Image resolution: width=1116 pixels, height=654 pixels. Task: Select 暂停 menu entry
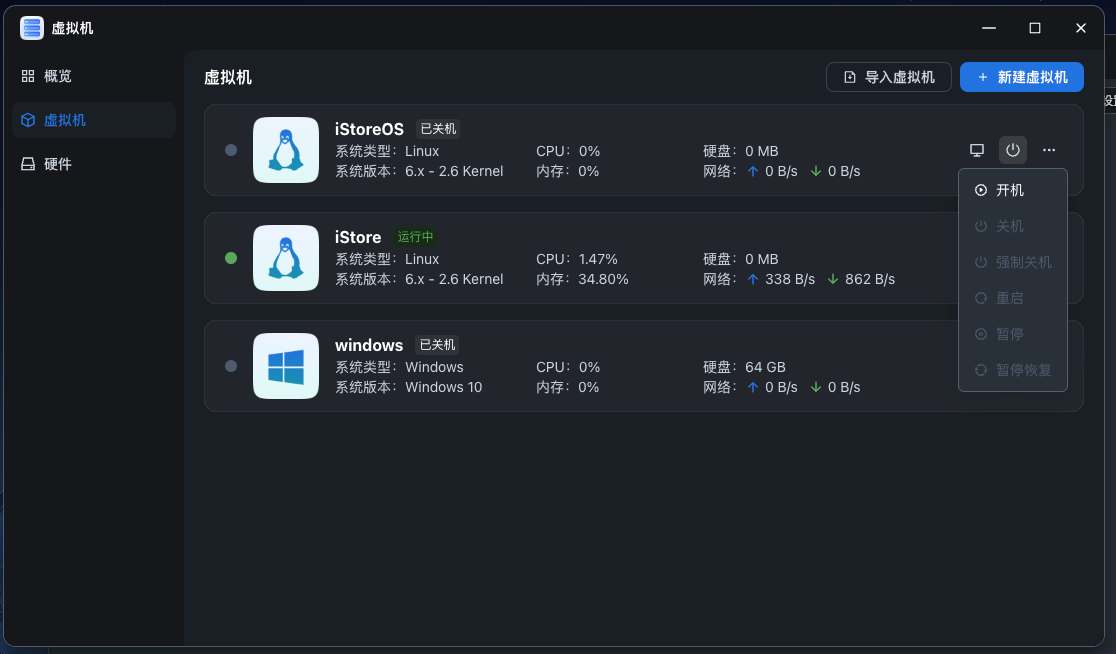[1012, 334]
